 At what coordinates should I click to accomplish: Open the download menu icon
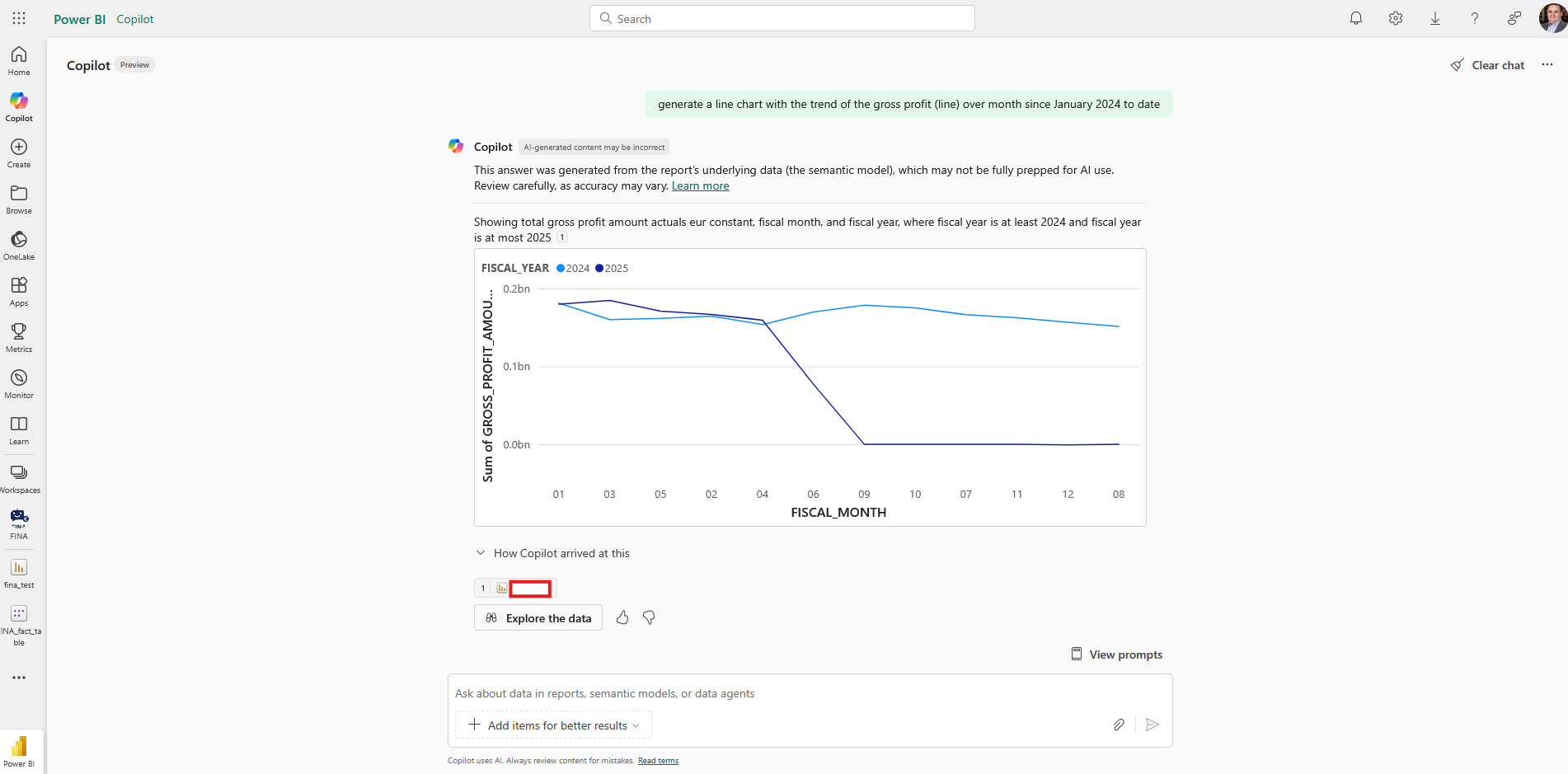(1435, 18)
